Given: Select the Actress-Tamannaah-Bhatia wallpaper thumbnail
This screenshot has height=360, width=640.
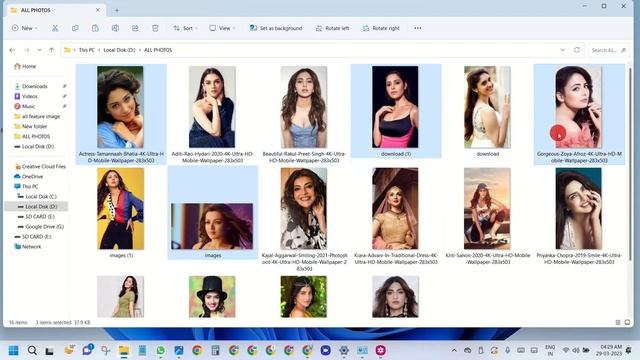Looking at the screenshot, I should tap(120, 107).
